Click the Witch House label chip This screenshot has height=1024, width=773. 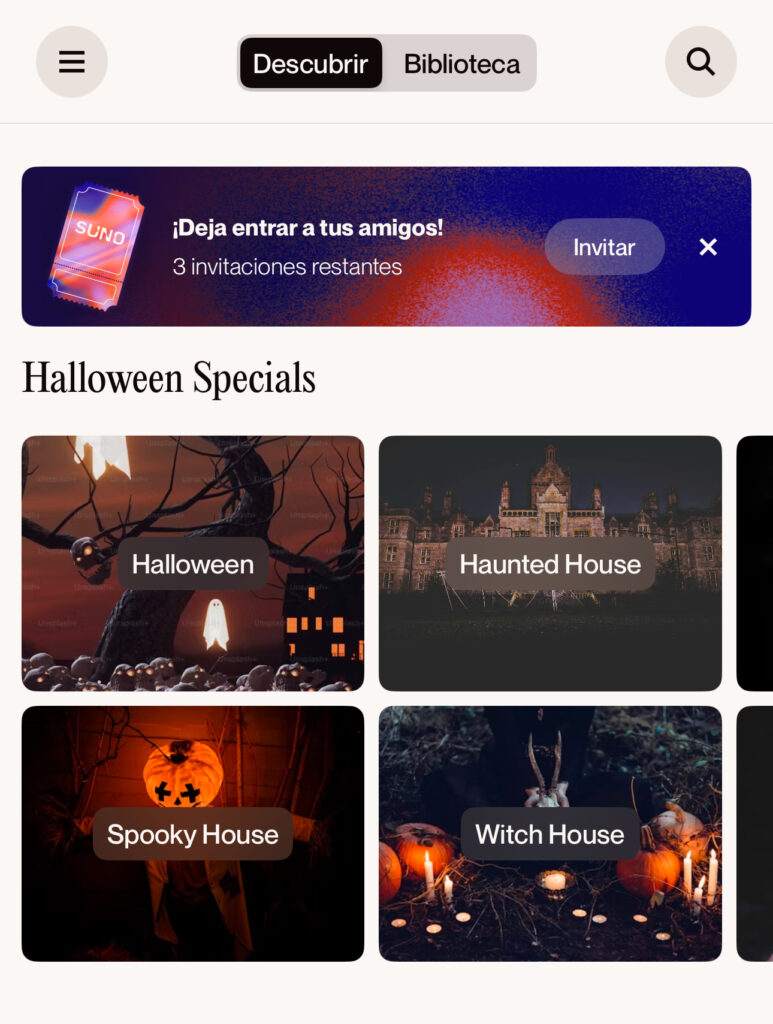tap(550, 834)
